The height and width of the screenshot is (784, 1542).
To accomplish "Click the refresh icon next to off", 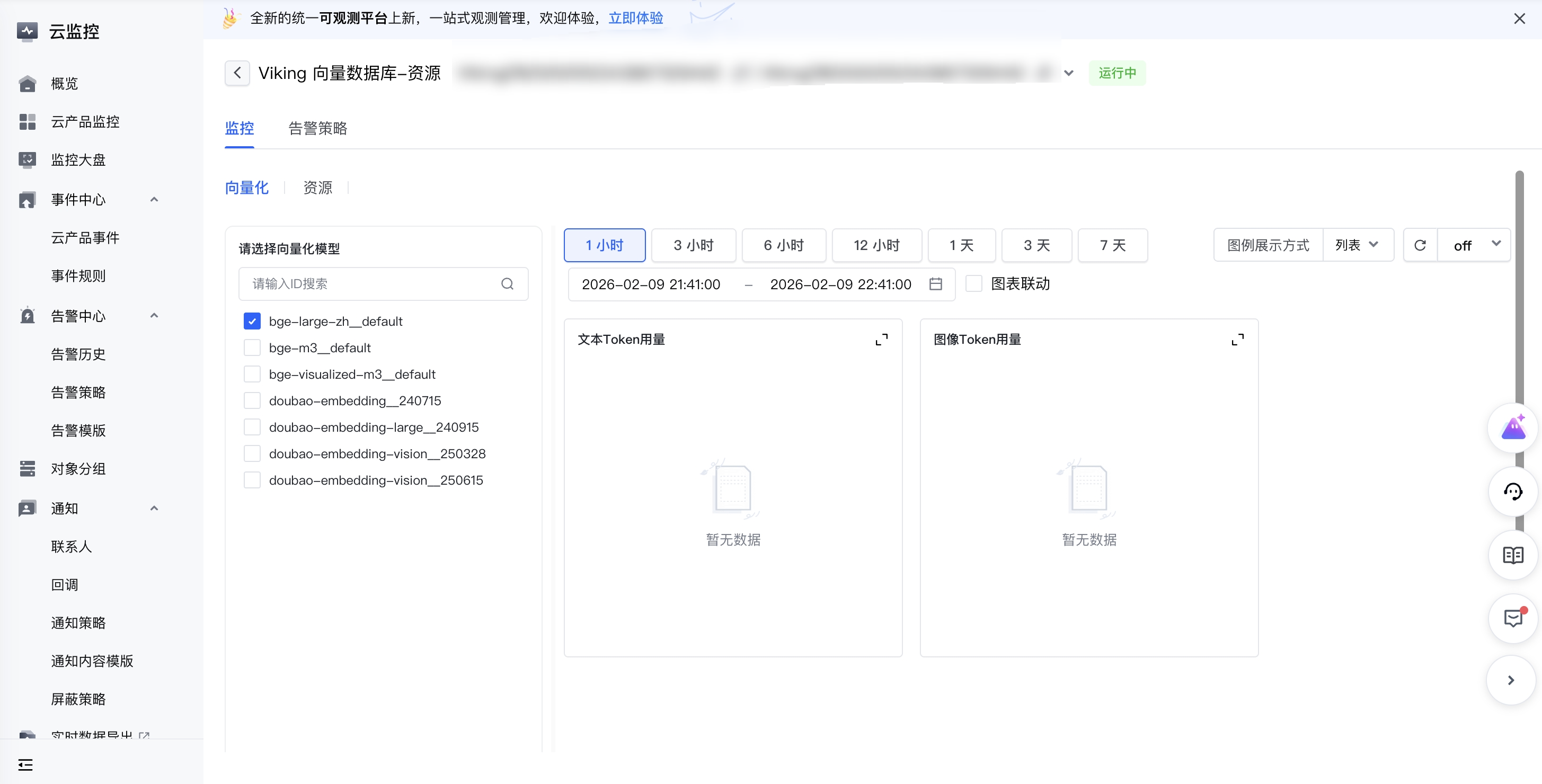I will coord(1420,245).
